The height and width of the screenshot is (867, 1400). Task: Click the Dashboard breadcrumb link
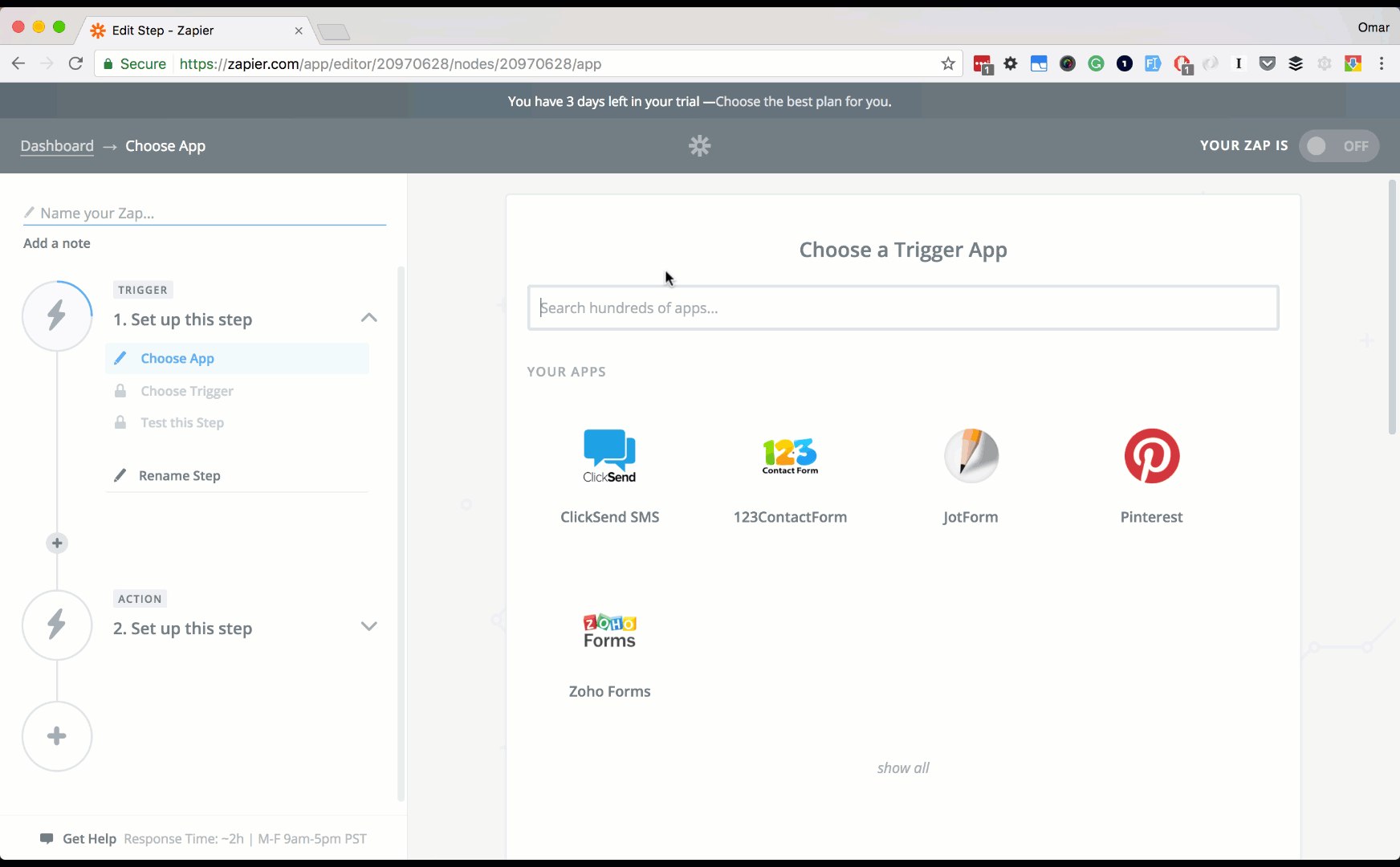coord(56,145)
